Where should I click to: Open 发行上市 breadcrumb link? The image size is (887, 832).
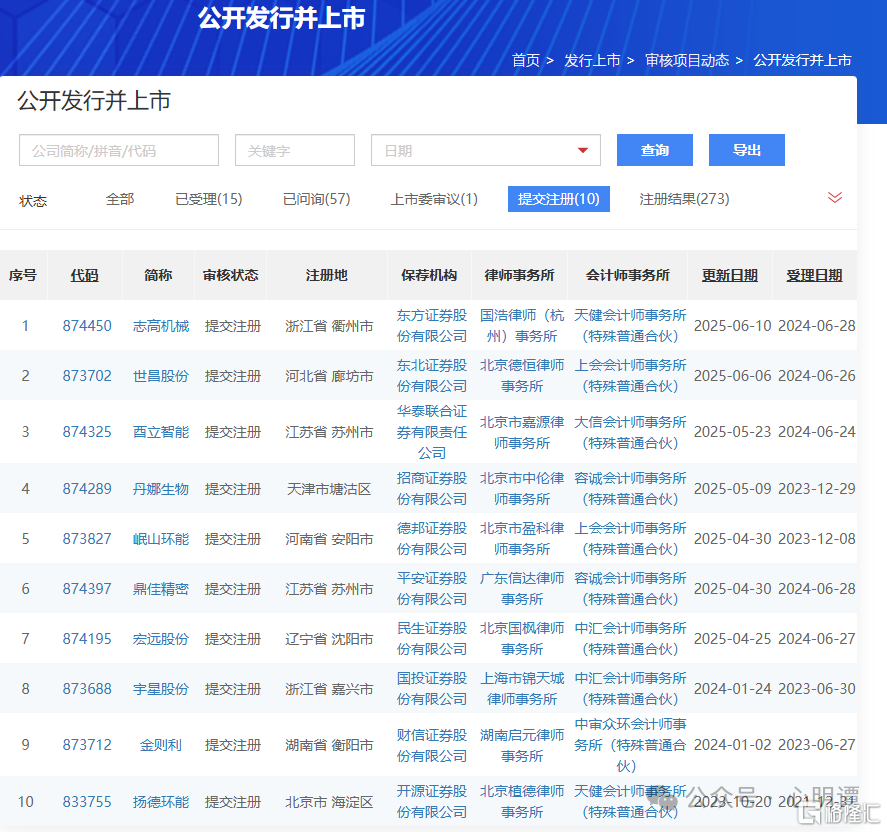tap(592, 61)
